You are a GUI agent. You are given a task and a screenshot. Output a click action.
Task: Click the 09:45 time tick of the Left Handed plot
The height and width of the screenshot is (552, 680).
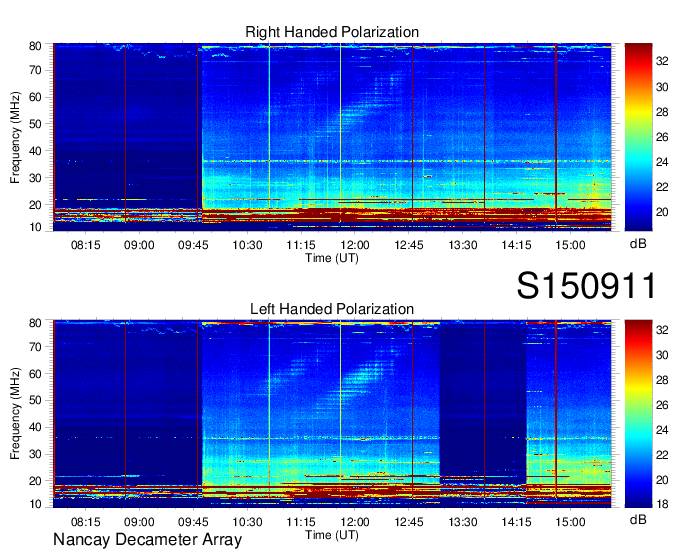tap(193, 522)
